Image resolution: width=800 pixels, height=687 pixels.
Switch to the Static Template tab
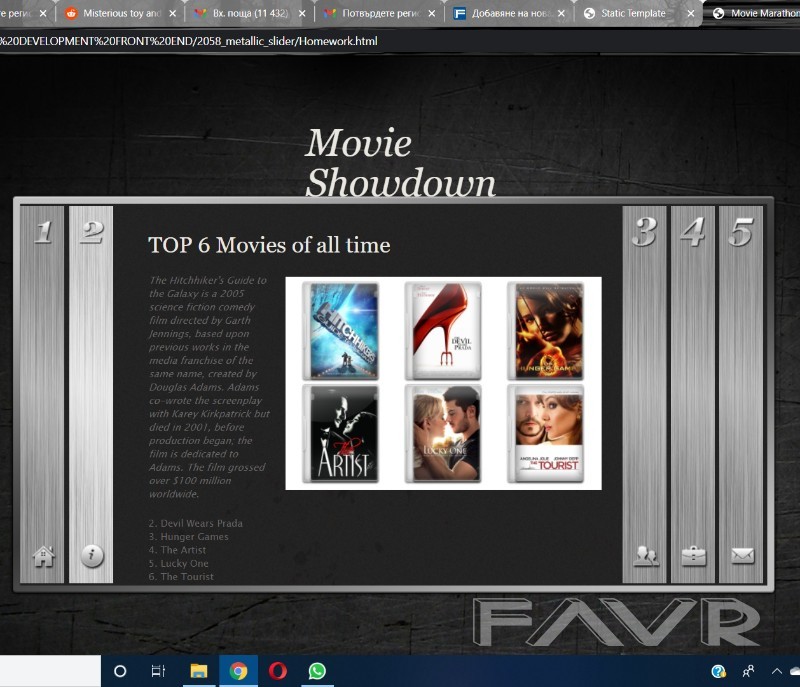[632, 14]
